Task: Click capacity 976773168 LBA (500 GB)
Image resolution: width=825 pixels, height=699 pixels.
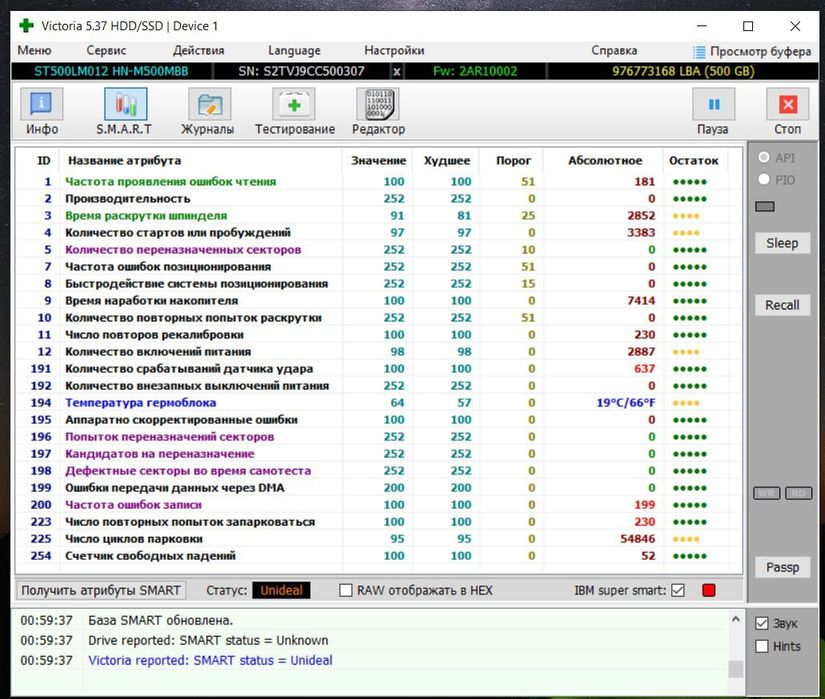Action: pos(683,72)
